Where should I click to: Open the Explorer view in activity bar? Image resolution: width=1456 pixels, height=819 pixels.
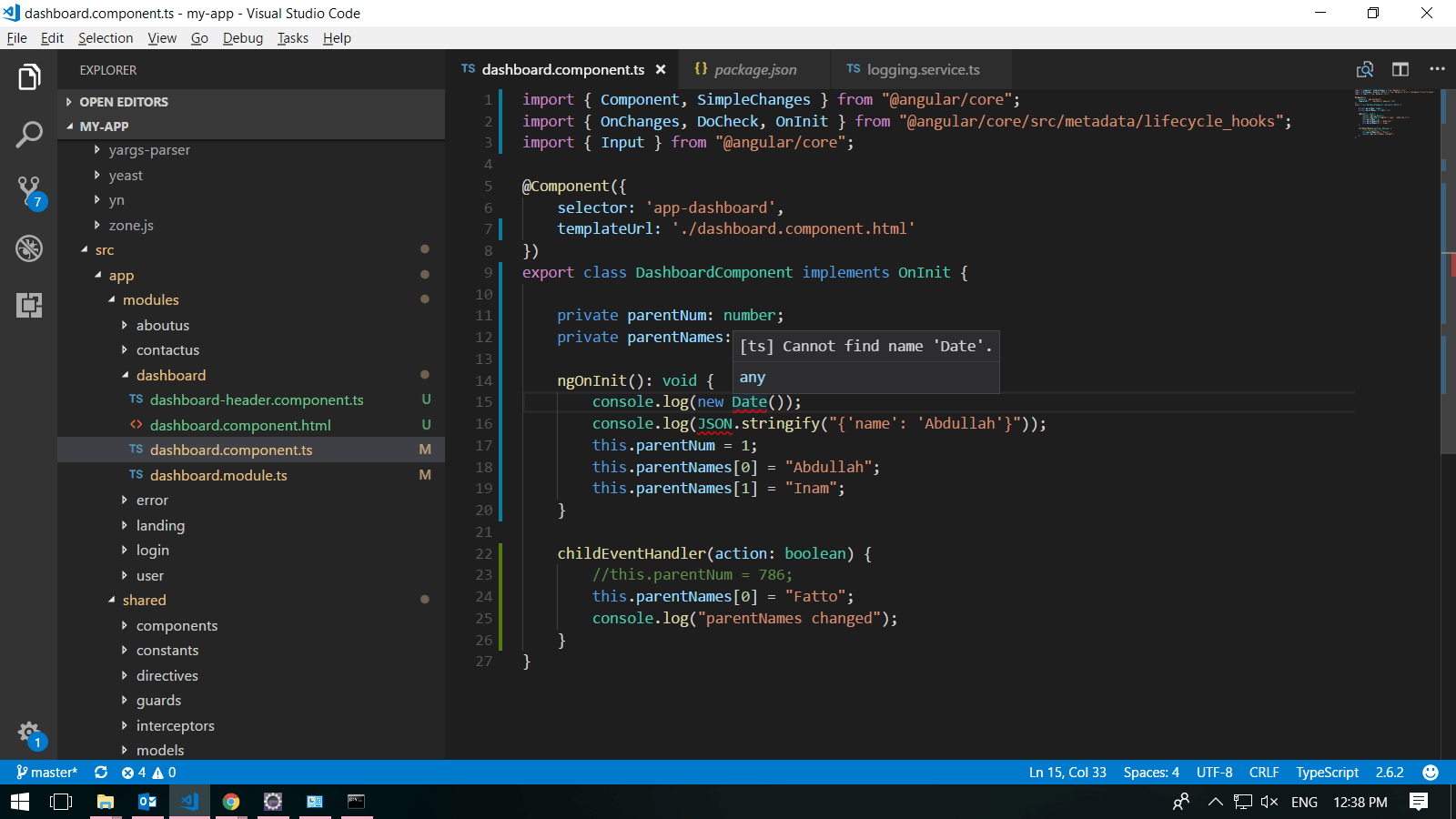[29, 77]
